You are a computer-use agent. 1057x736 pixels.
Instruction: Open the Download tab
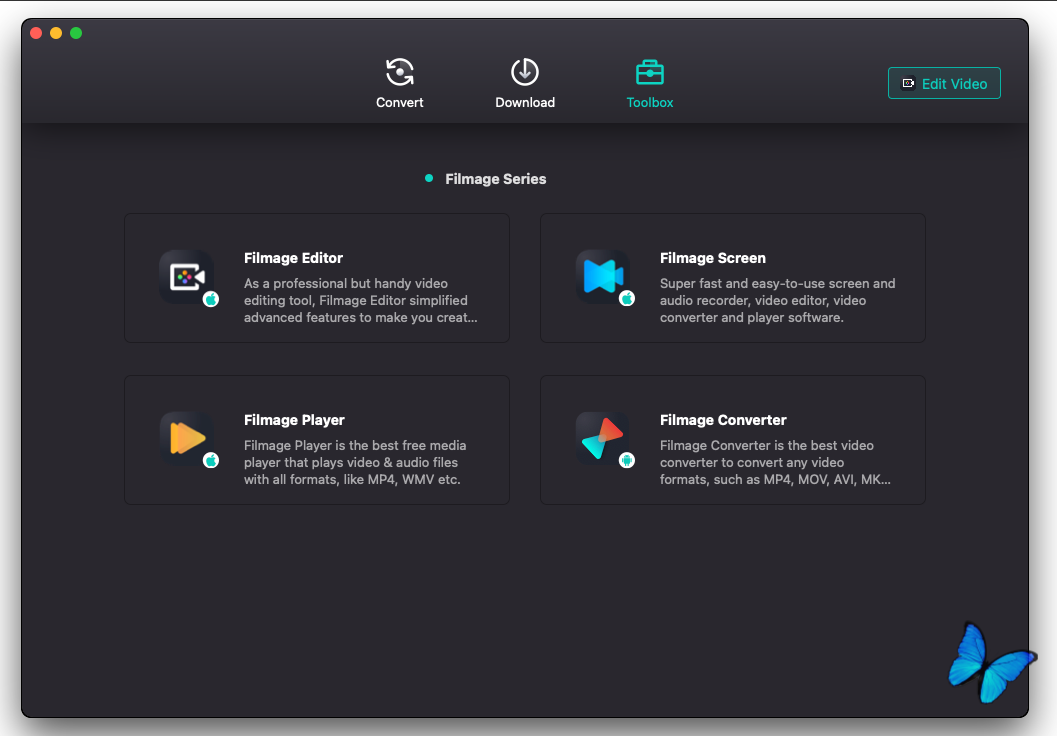click(525, 83)
